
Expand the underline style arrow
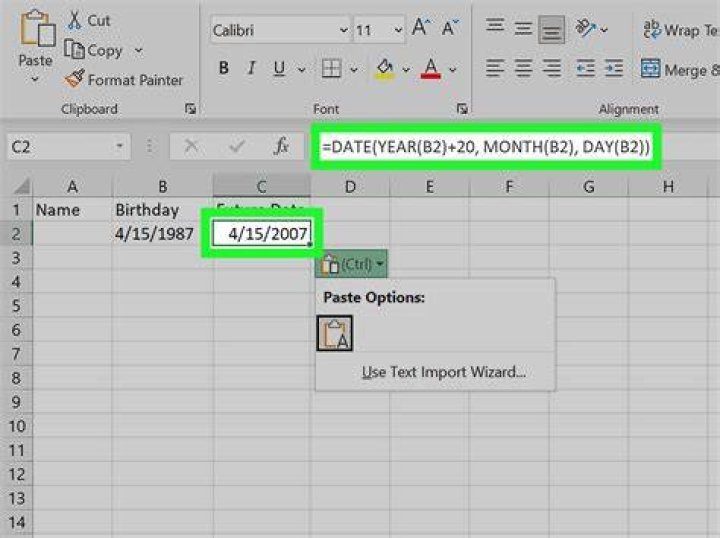pyautogui.click(x=301, y=69)
